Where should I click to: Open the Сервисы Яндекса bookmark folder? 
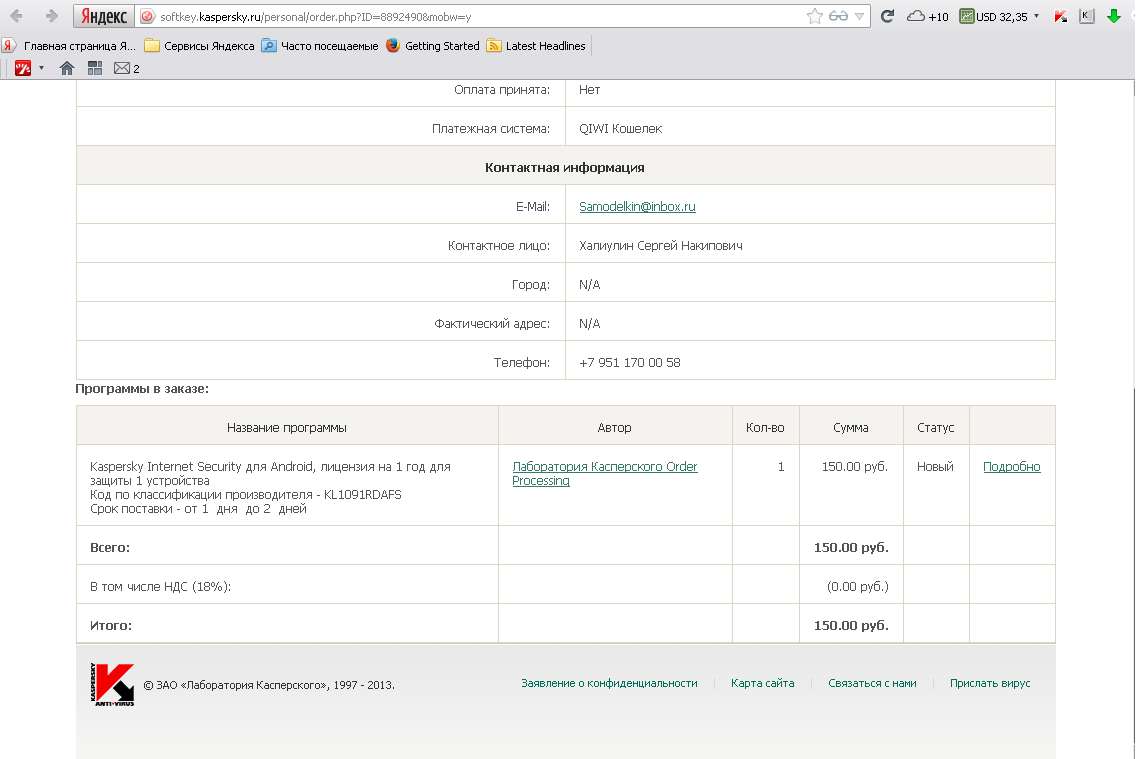point(200,46)
